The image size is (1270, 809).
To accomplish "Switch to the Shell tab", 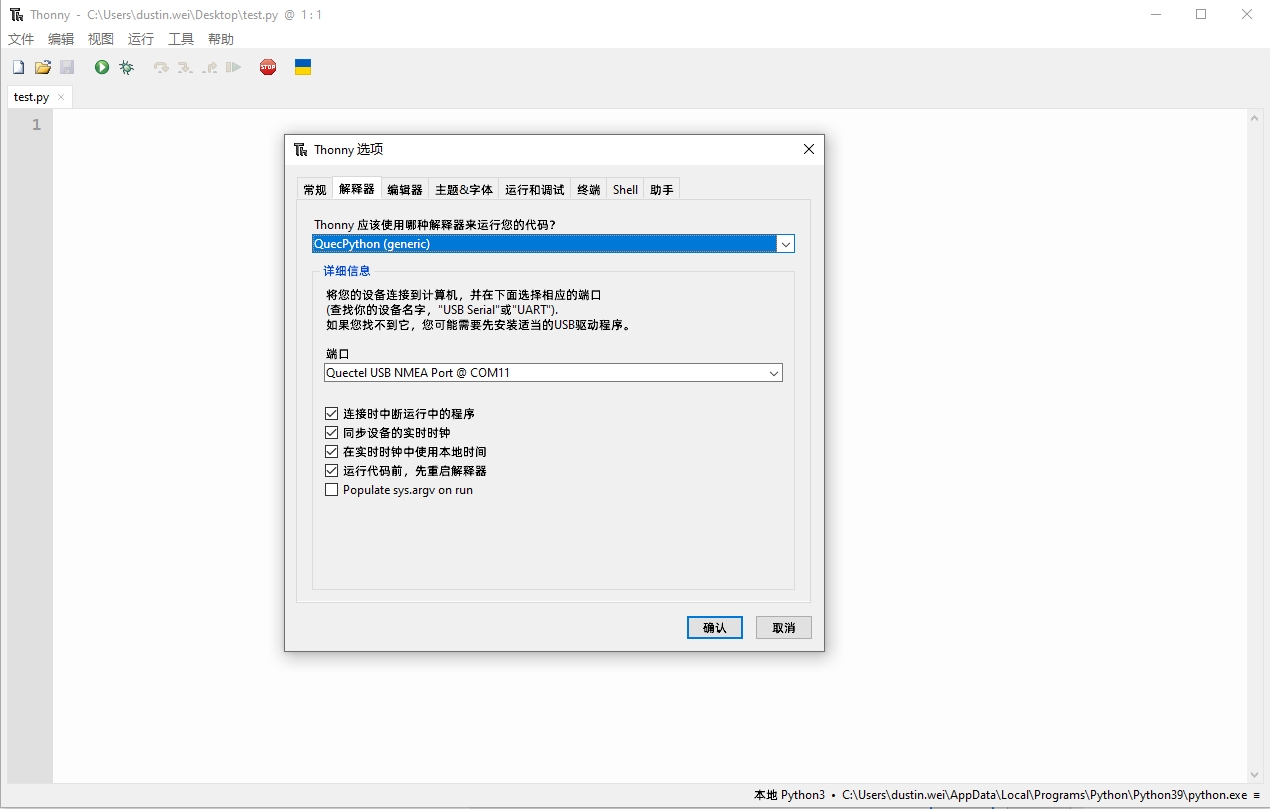I will [x=625, y=189].
